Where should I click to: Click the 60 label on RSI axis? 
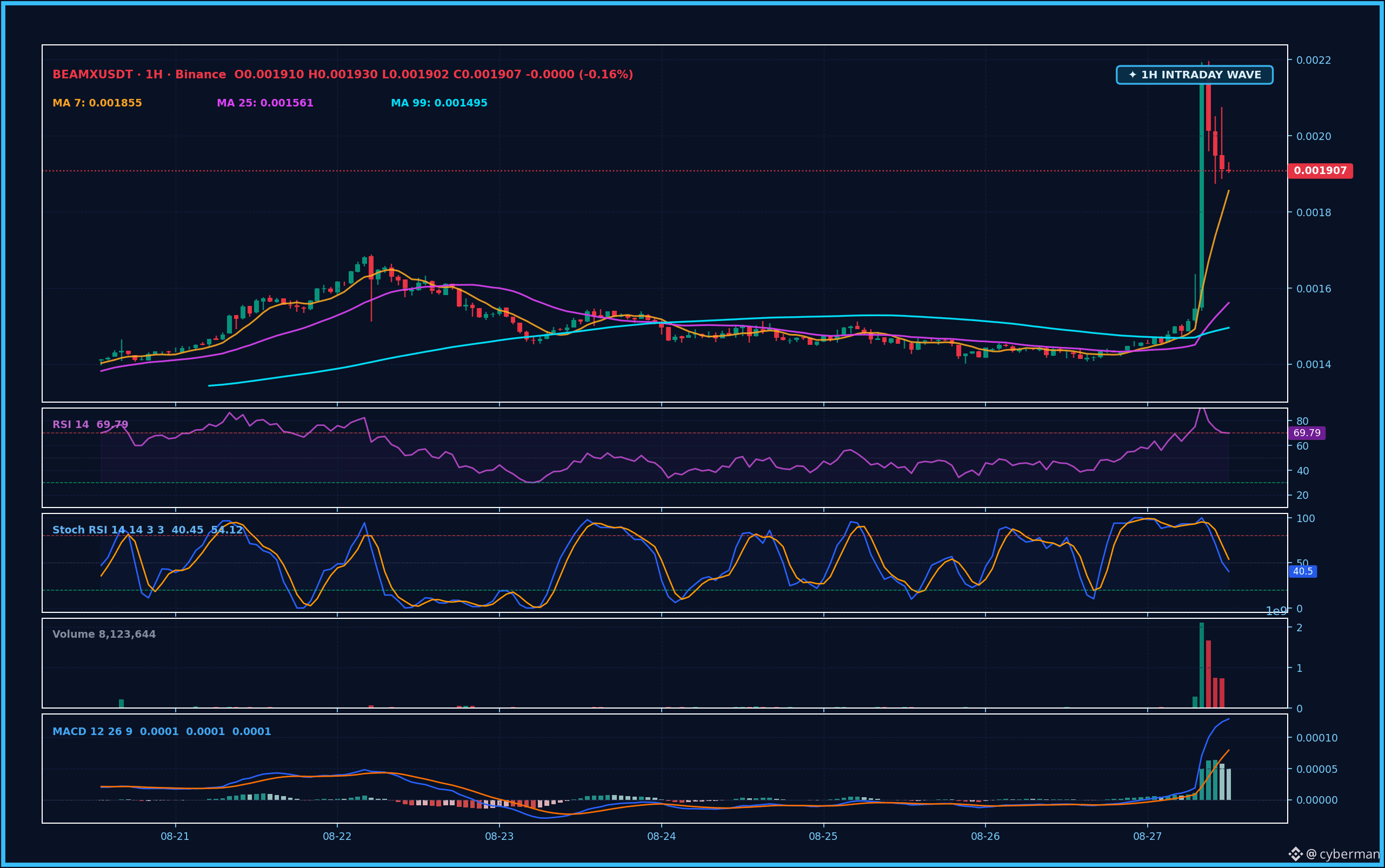pos(1302,446)
